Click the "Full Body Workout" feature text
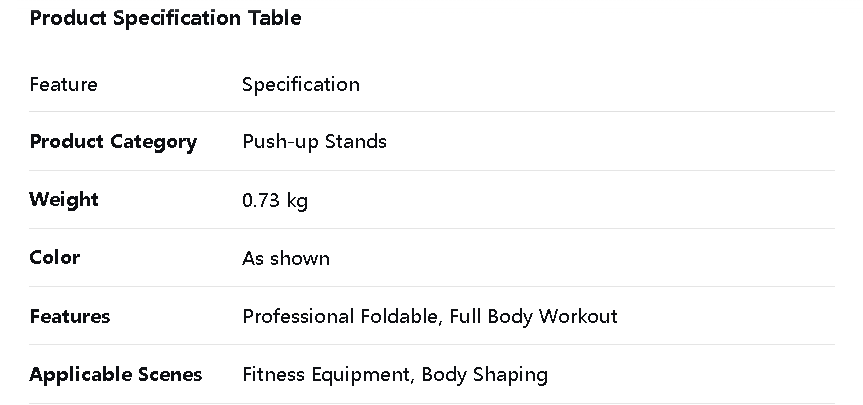The height and width of the screenshot is (405, 863). pyautogui.click(x=533, y=316)
